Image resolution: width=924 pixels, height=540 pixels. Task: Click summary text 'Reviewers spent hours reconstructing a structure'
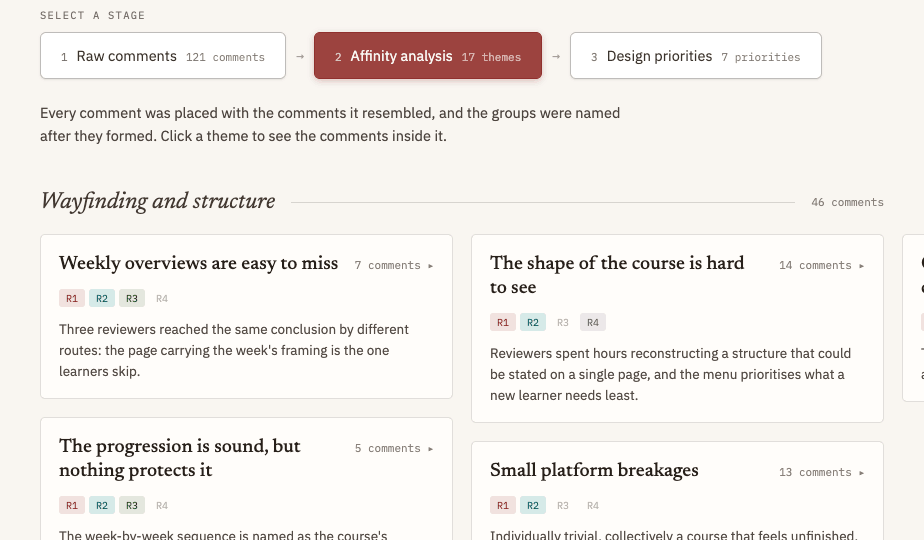coord(671,374)
